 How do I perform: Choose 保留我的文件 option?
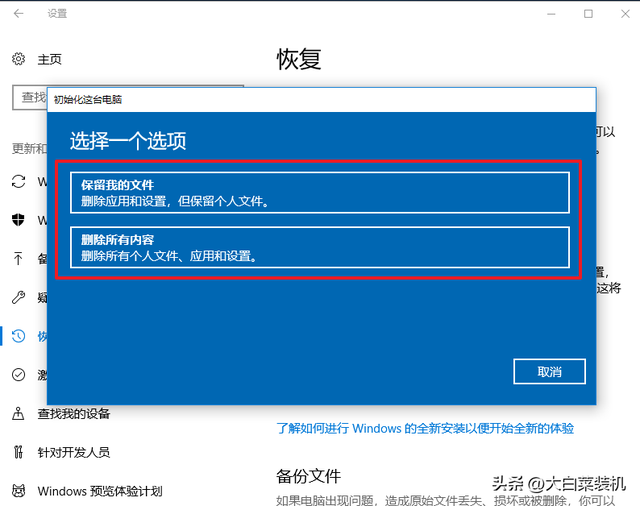[x=320, y=193]
